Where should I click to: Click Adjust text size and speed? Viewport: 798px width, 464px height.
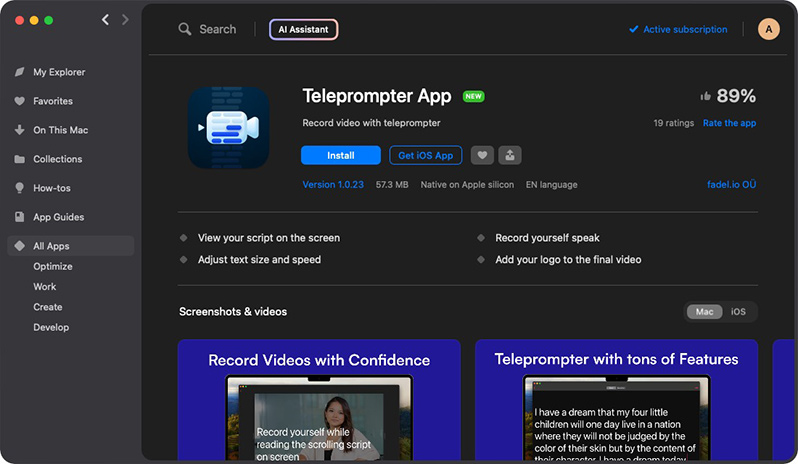(259, 260)
